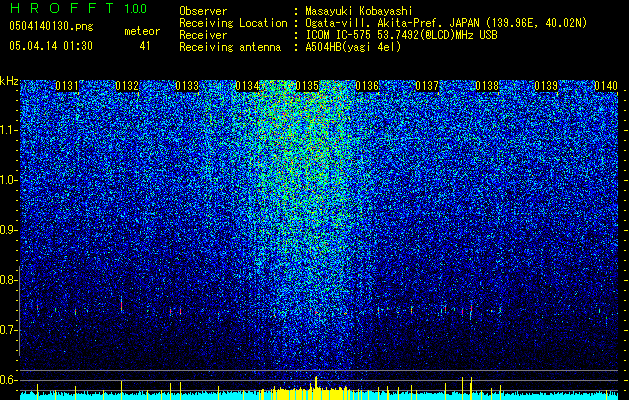The height and width of the screenshot is (400, 629).
Task: Click the 1.1 kHz axis label
Action: click(x=9, y=130)
